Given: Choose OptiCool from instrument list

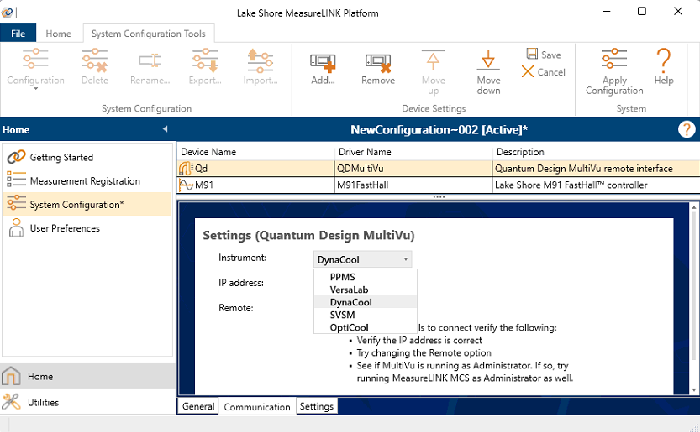Looking at the screenshot, I should (365, 327).
